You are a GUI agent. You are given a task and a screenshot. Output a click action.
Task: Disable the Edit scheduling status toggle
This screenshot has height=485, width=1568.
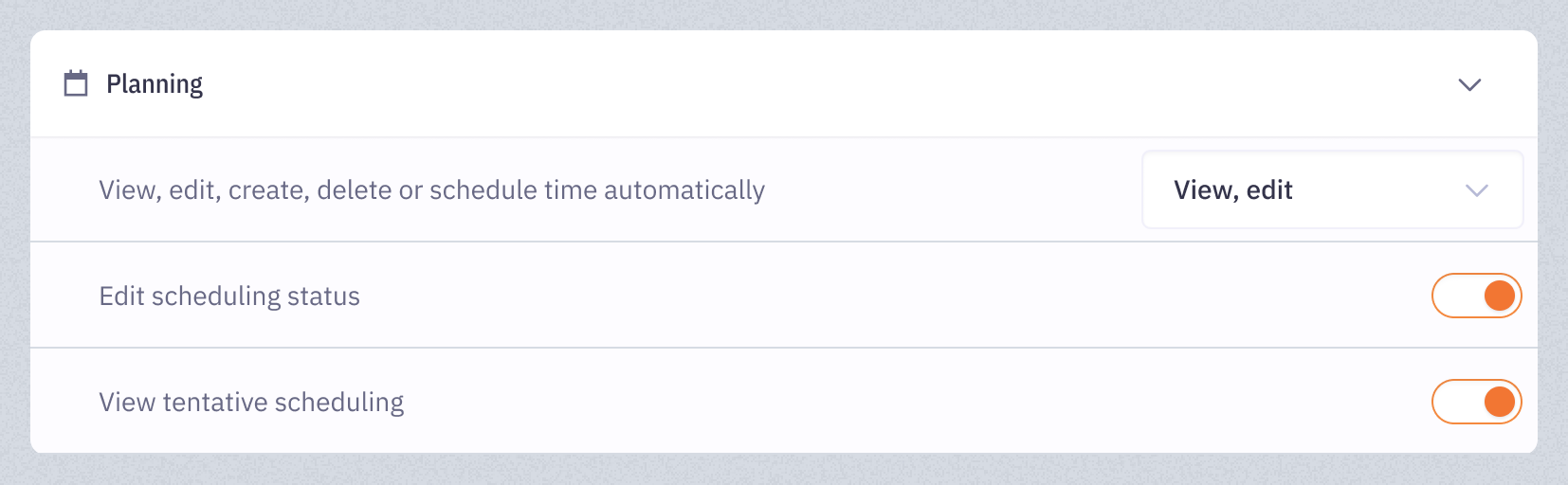tap(1476, 296)
